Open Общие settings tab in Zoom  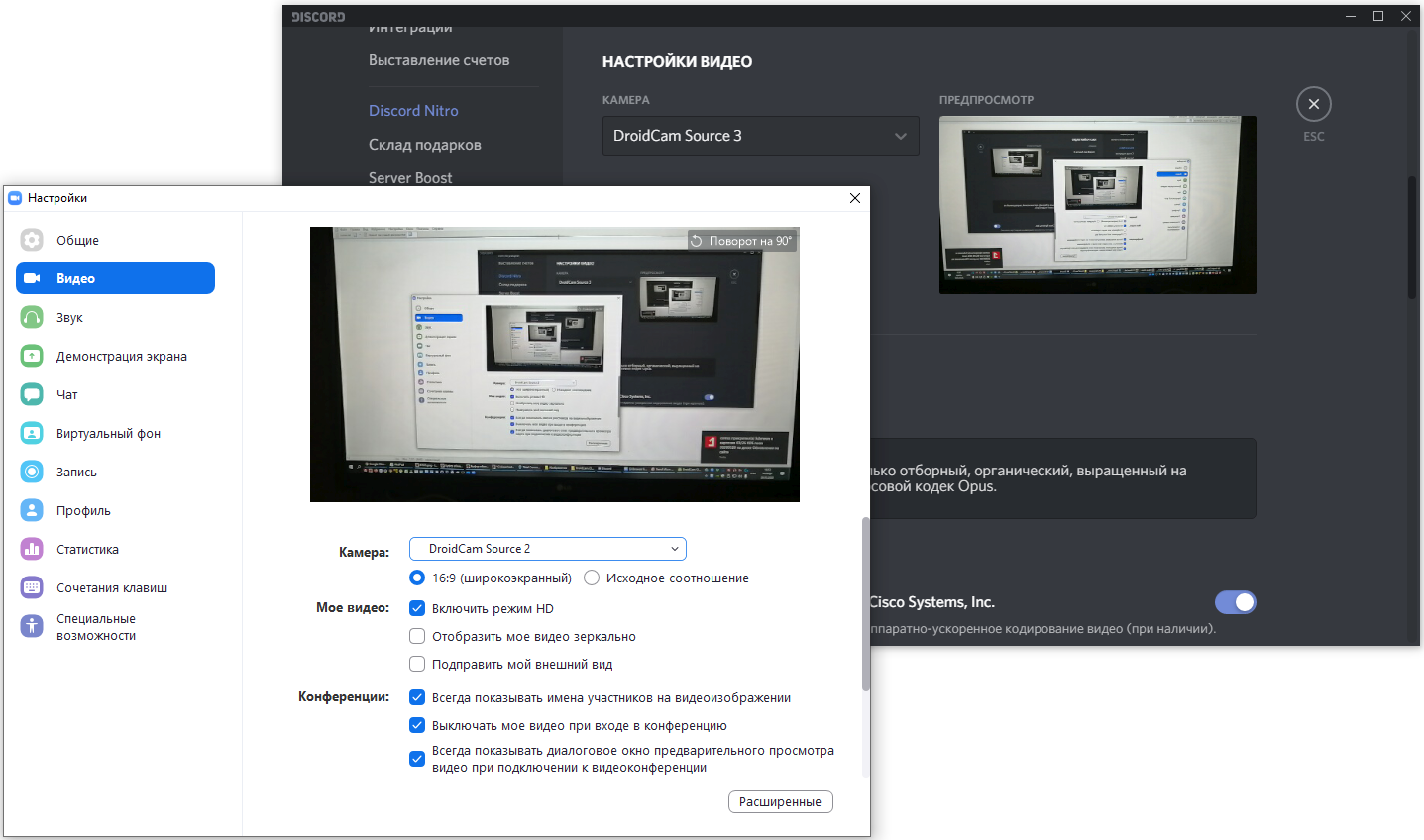115,240
